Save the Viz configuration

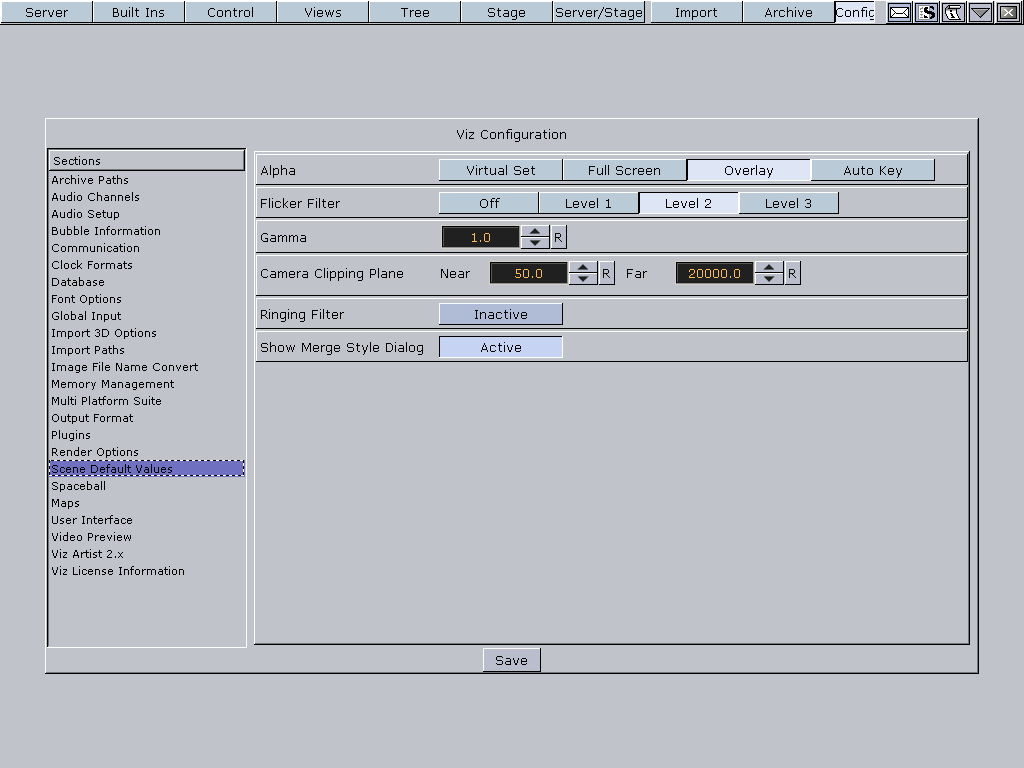(x=511, y=660)
